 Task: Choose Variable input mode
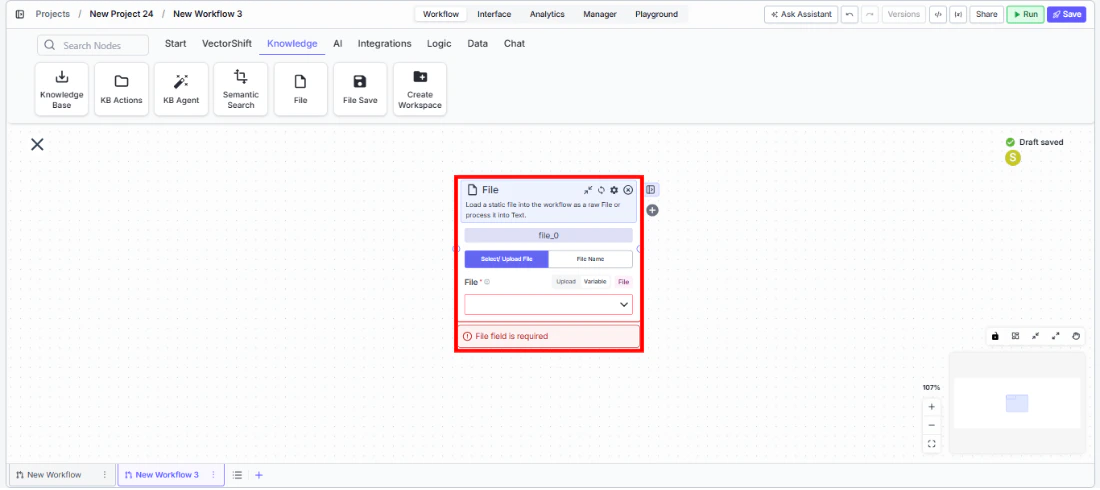coord(595,282)
